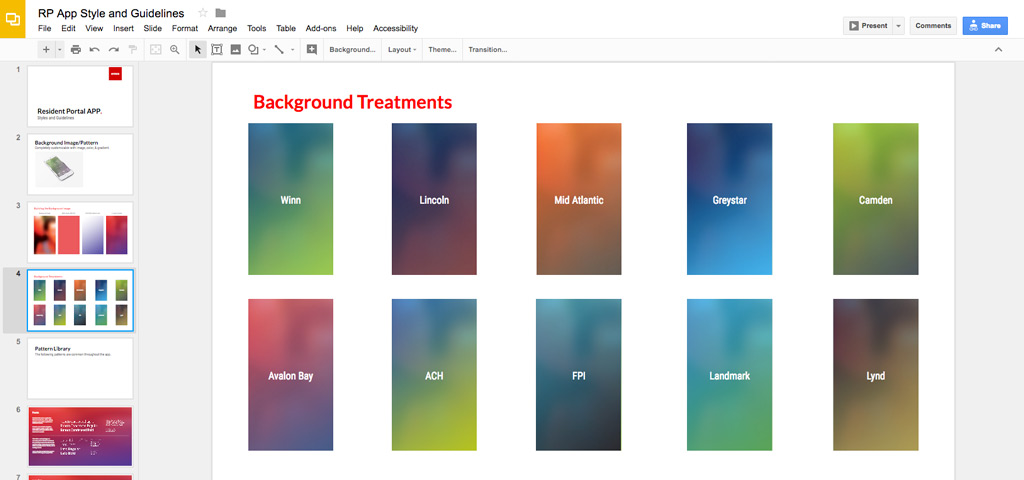Select the Shape tool icon
The height and width of the screenshot is (480, 1024).
[x=254, y=50]
